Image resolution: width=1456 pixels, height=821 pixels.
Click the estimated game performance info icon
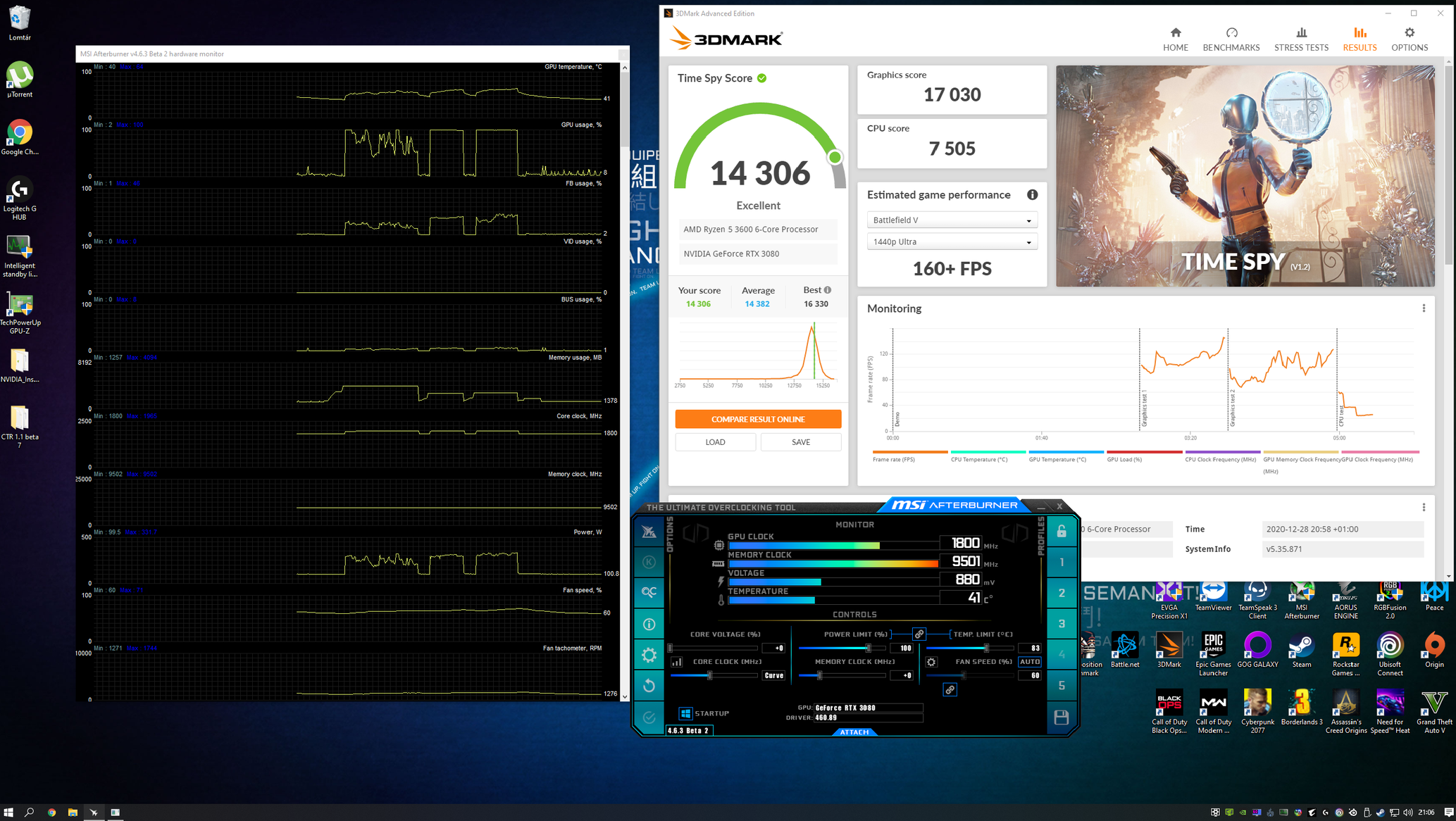[1032, 195]
